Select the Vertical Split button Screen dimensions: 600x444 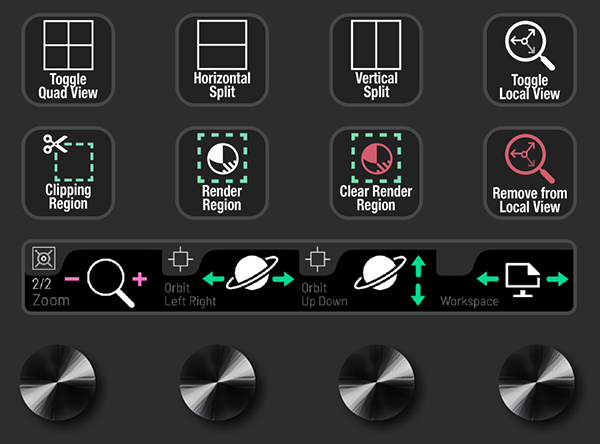pos(376,60)
